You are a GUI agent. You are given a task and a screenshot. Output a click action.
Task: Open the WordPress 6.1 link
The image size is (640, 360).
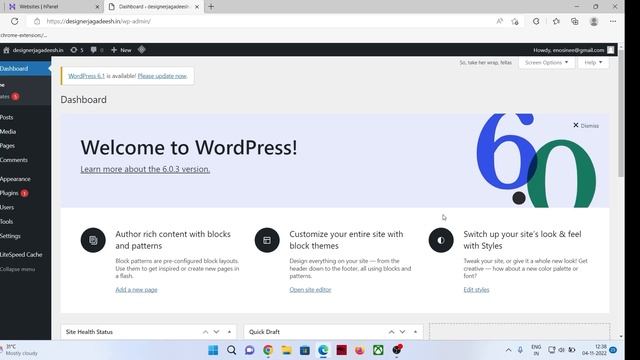tap(87, 76)
